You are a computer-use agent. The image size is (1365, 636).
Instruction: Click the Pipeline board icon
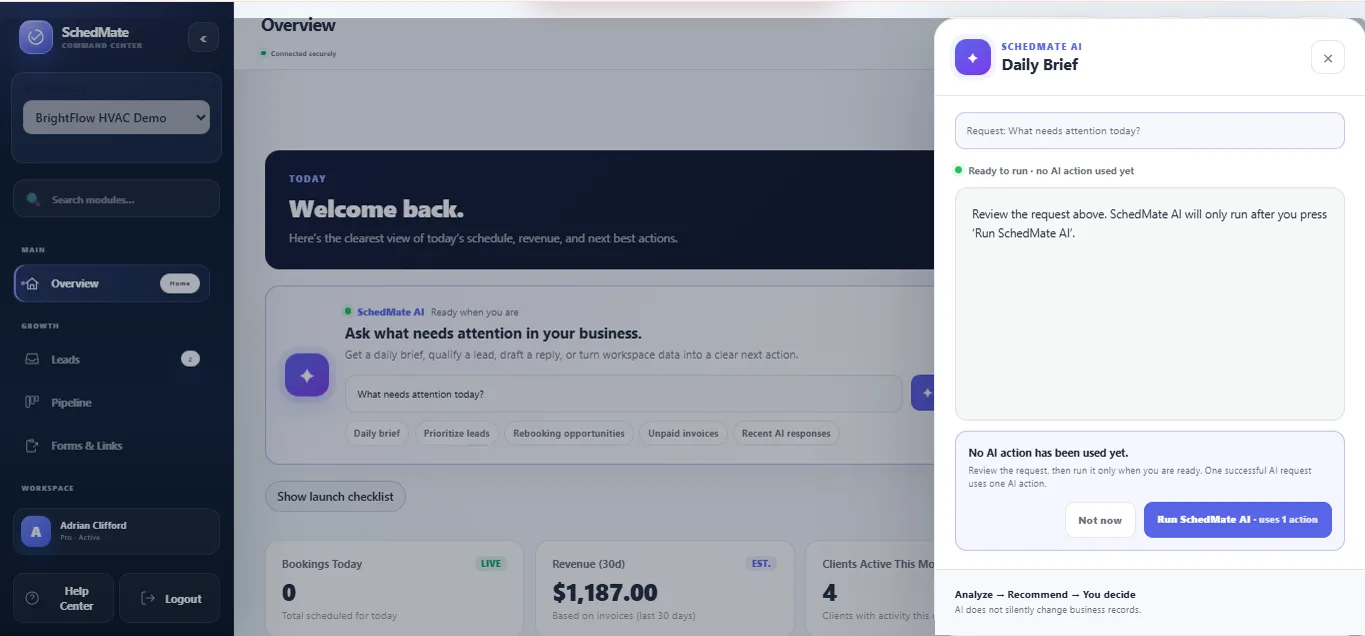point(32,402)
